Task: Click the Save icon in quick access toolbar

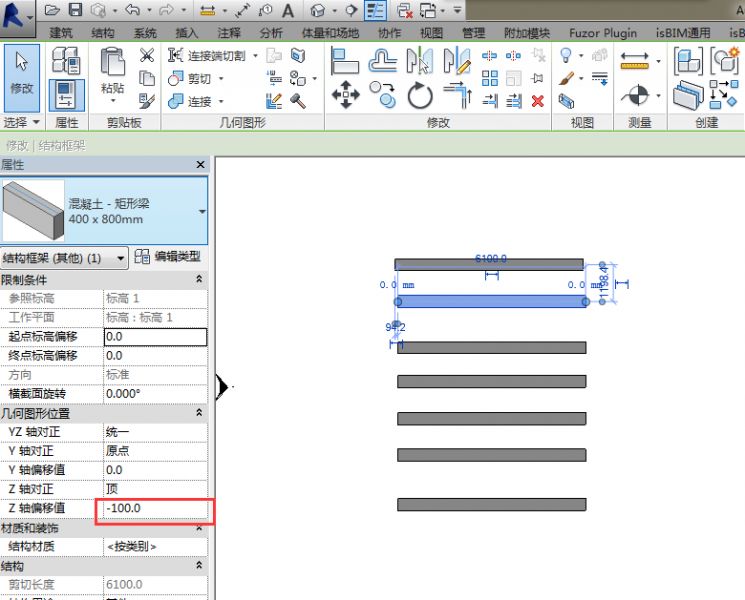Action: [75, 10]
